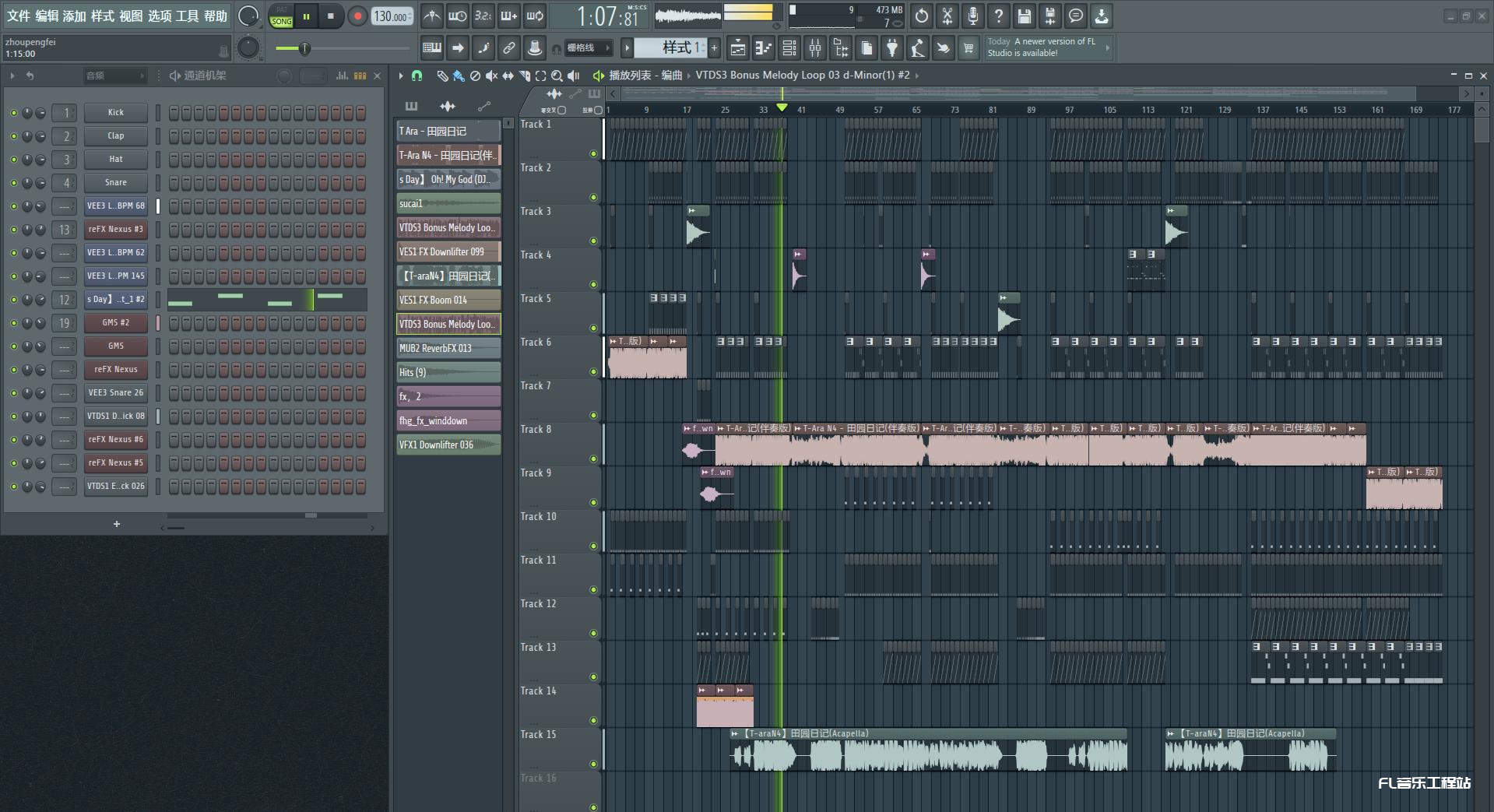Open the piano roll view icon
The width and height of the screenshot is (1494, 812).
[x=763, y=48]
